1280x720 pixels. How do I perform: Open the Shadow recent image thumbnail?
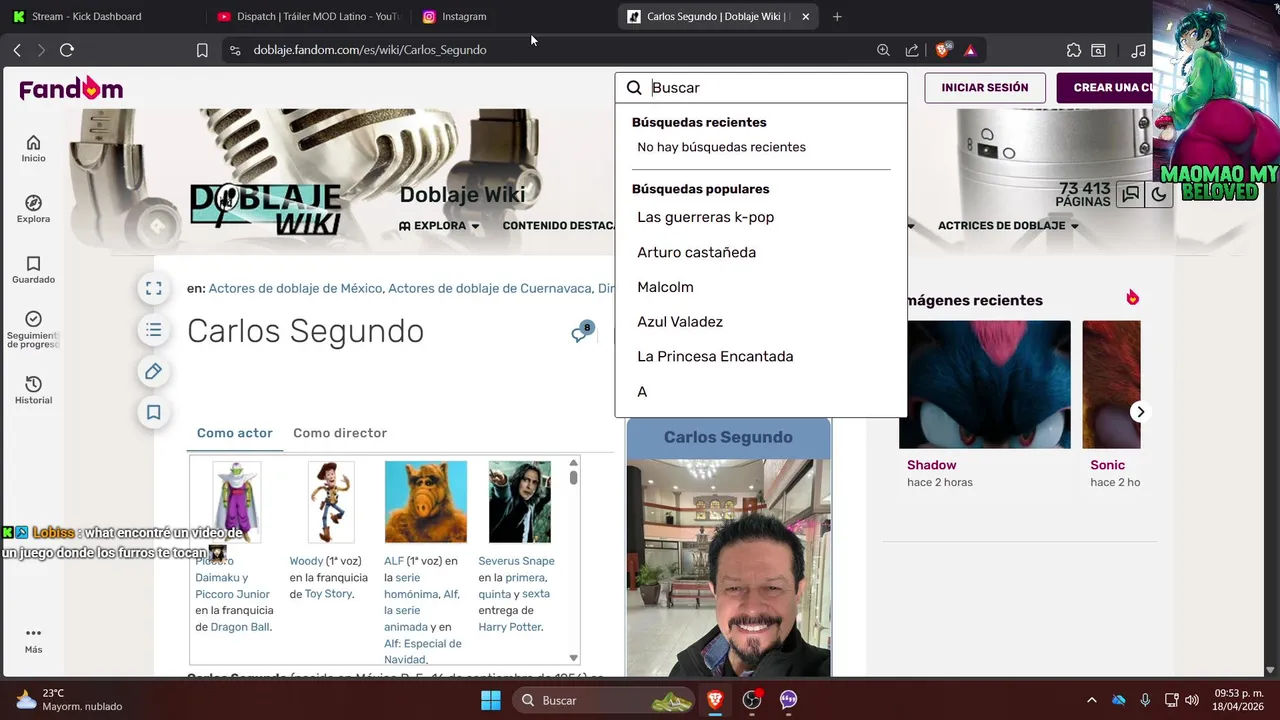click(984, 385)
